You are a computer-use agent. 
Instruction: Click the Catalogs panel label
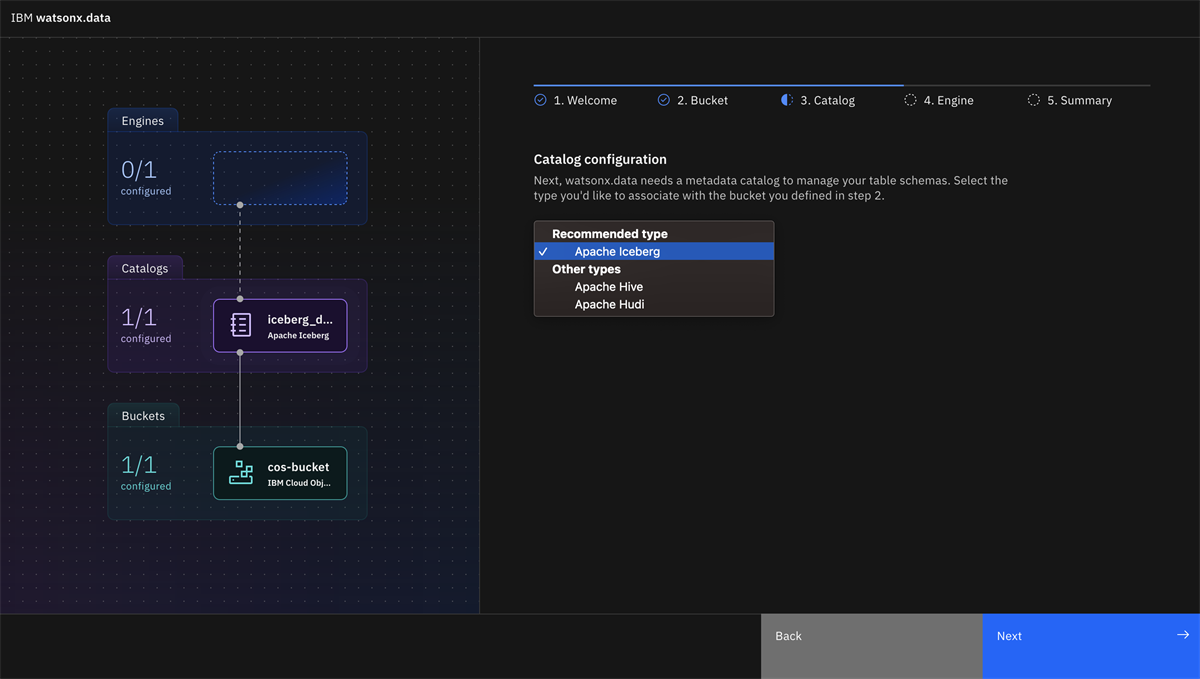(145, 268)
